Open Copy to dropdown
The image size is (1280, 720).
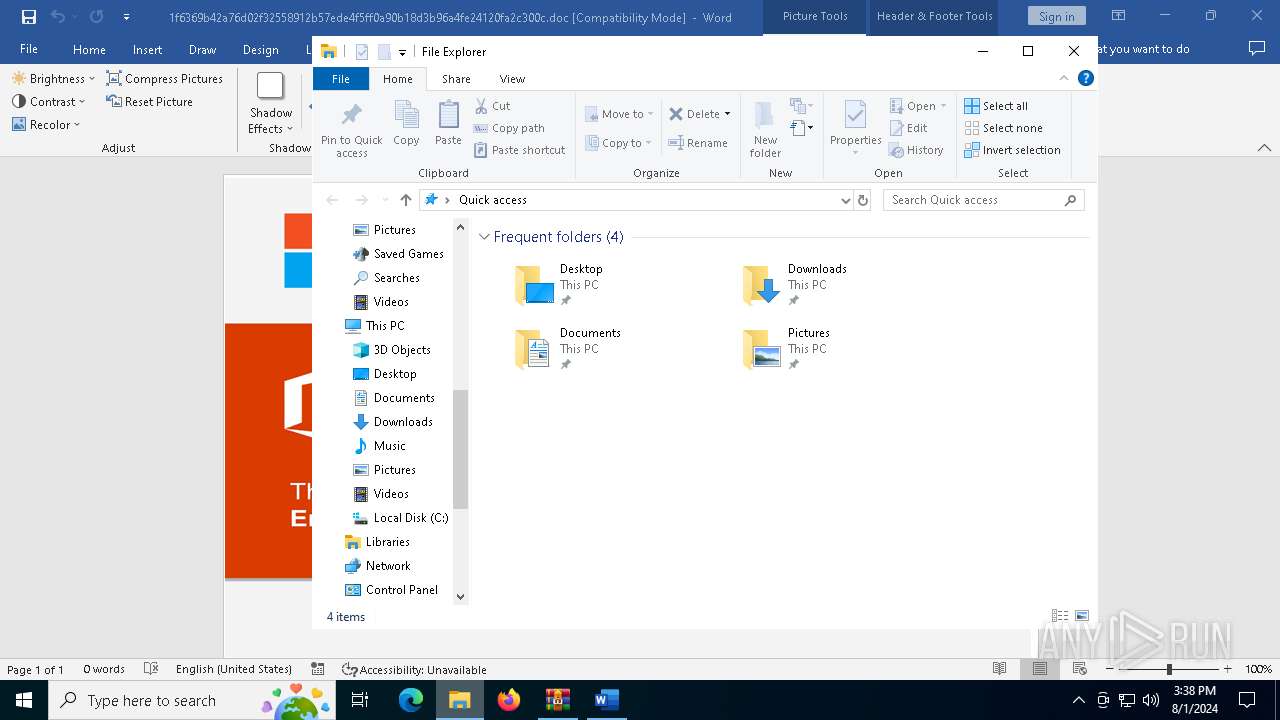coord(619,143)
